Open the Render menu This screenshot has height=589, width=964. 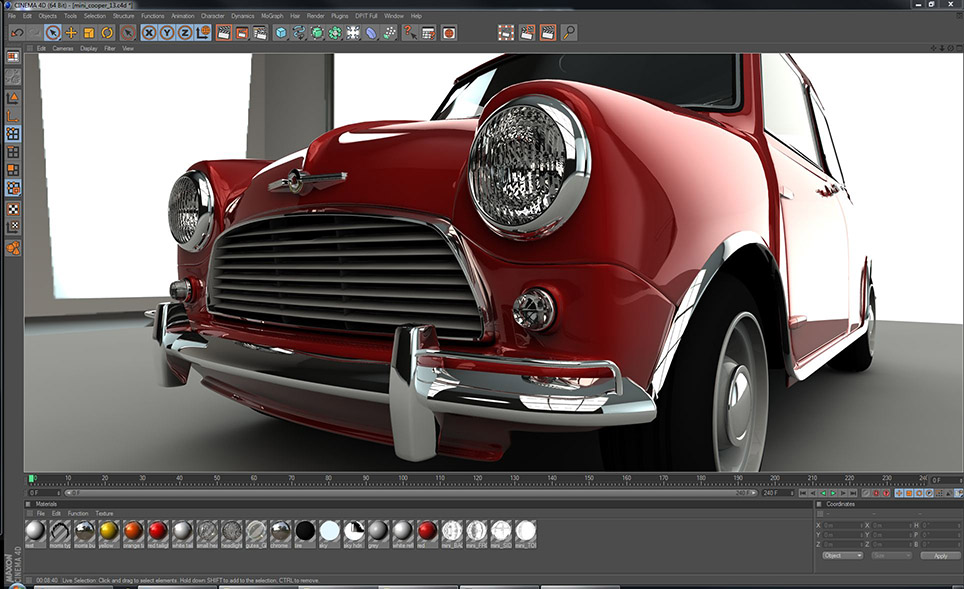click(x=315, y=16)
